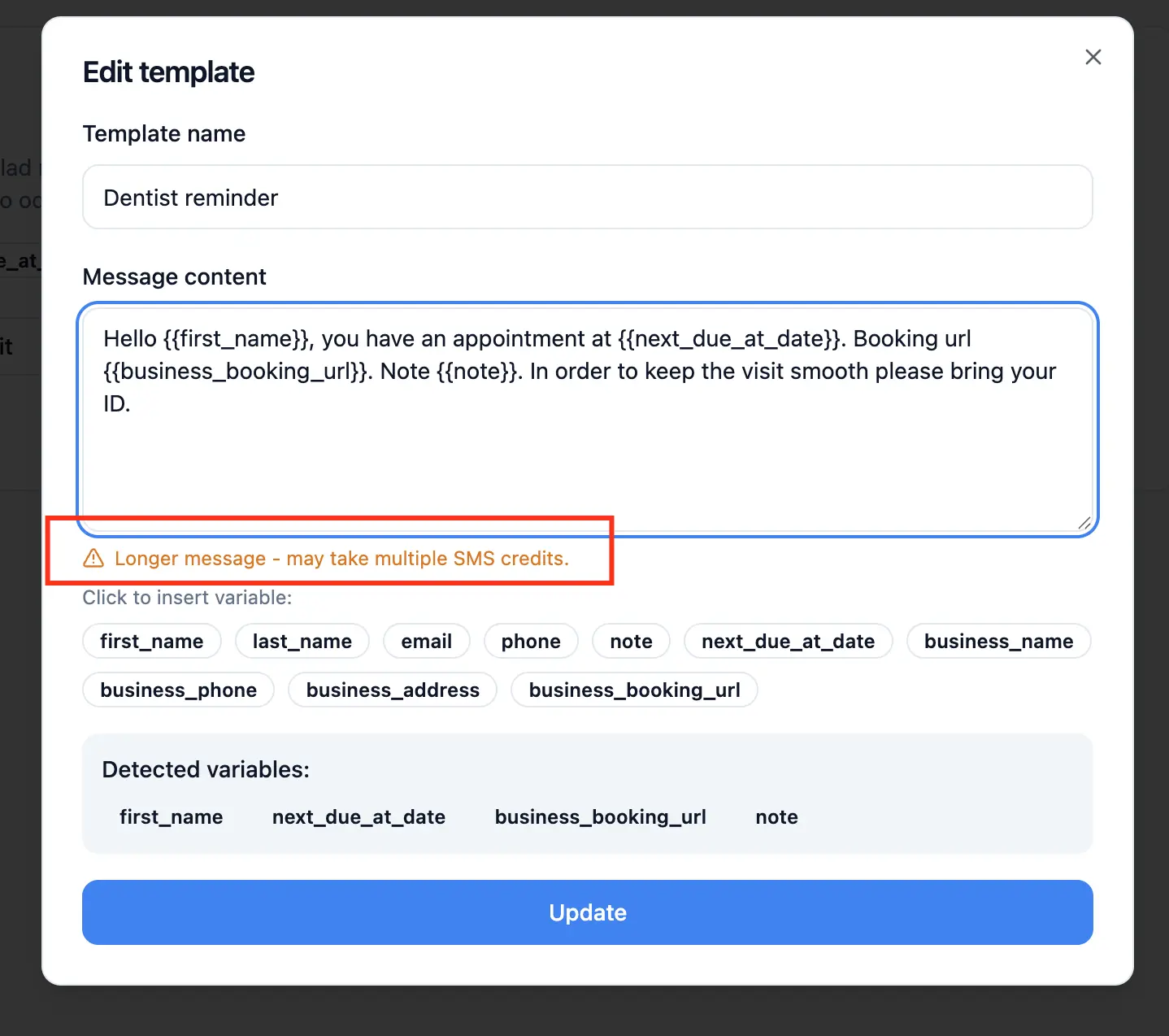Insert the next_due_at_date variable chip
Image resolution: width=1169 pixels, height=1036 pixels.
(789, 642)
